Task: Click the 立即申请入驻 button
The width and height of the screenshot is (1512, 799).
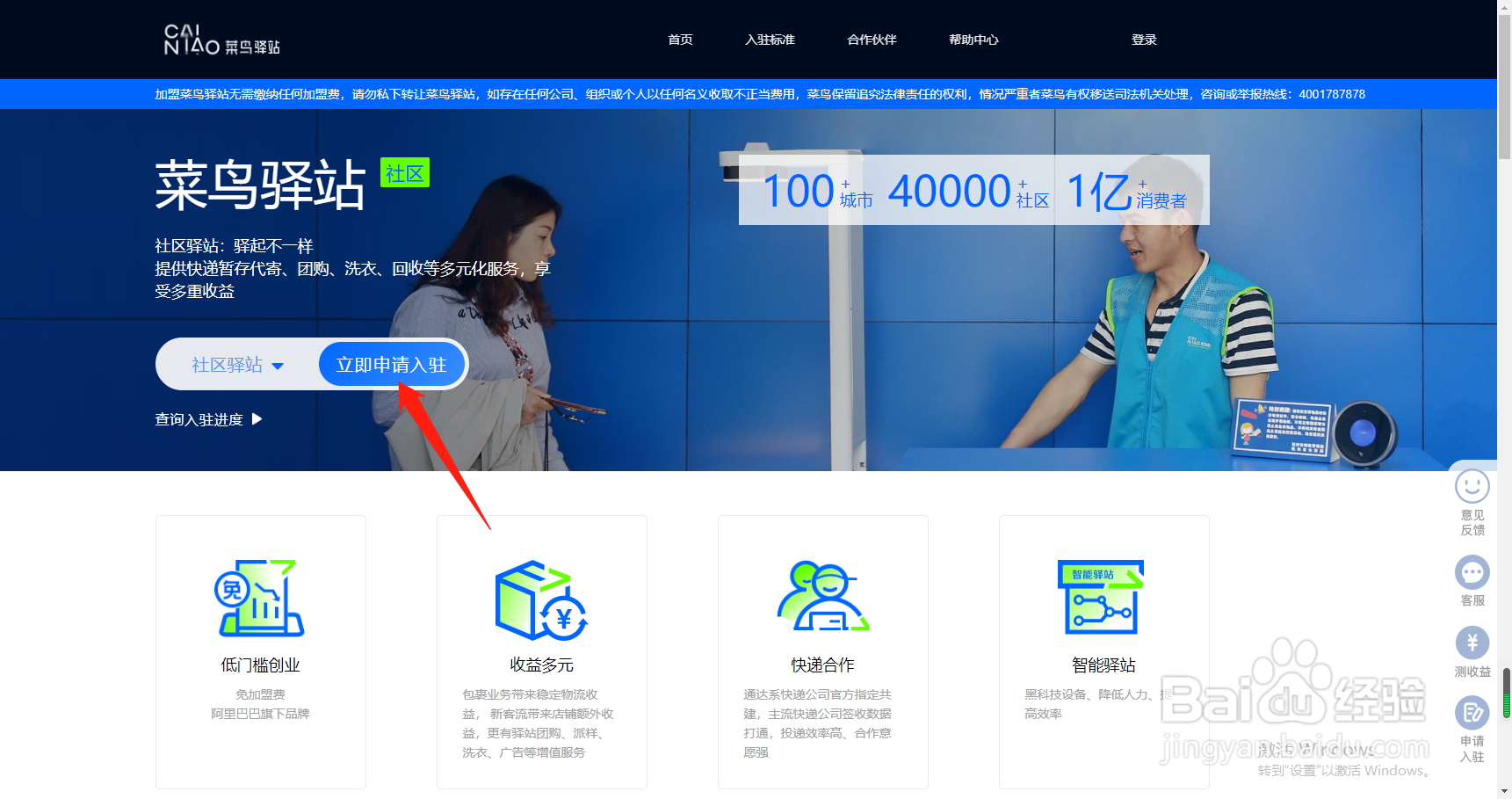Action: click(391, 365)
